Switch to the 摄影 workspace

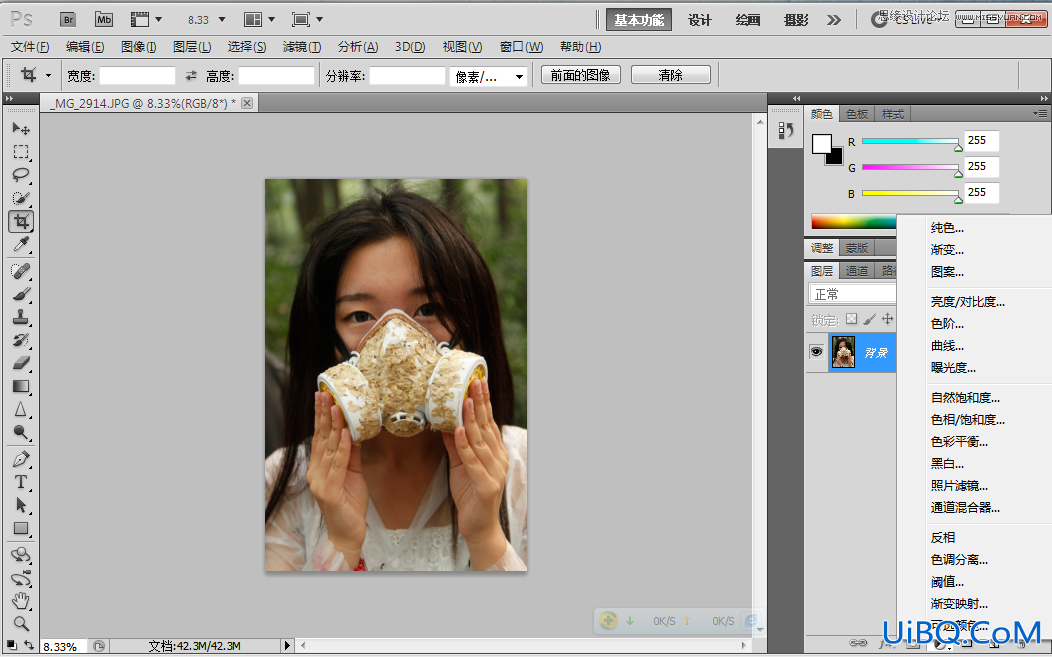tap(796, 20)
